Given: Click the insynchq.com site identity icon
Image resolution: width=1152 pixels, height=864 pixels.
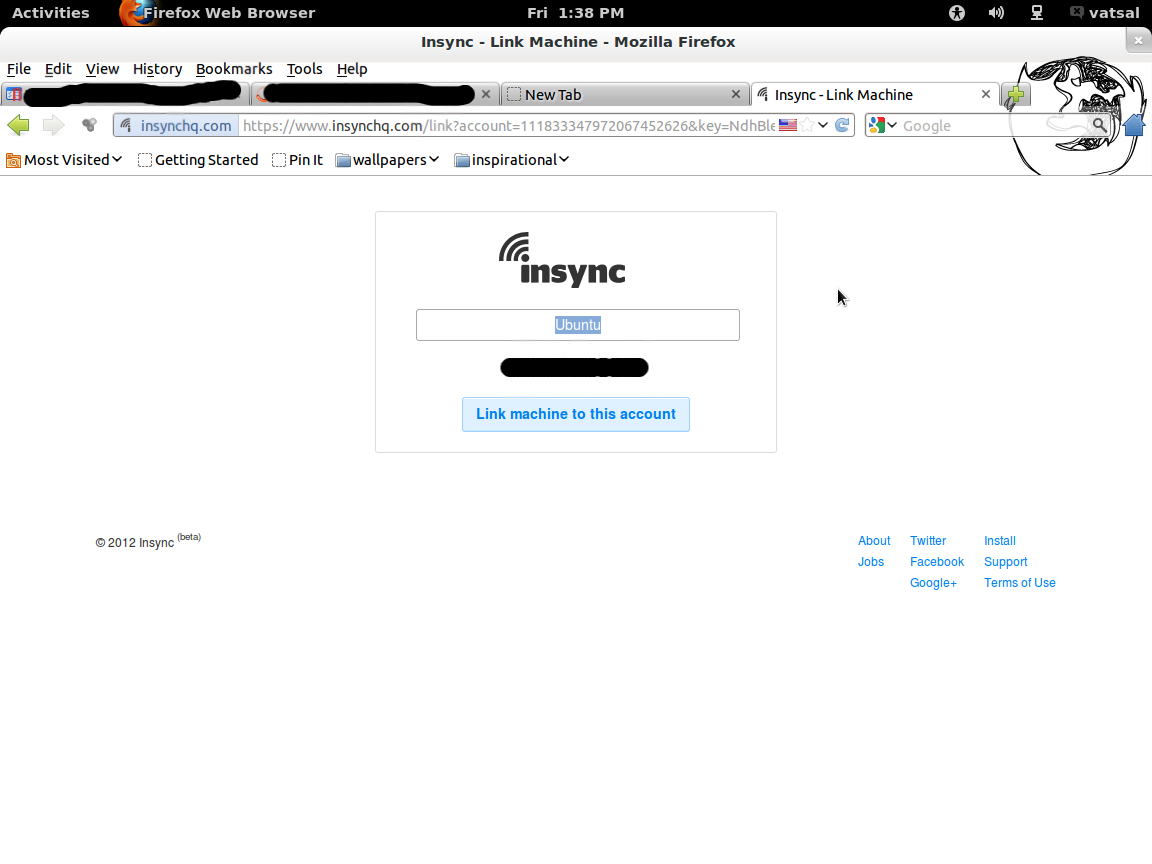Looking at the screenshot, I should [x=125, y=125].
